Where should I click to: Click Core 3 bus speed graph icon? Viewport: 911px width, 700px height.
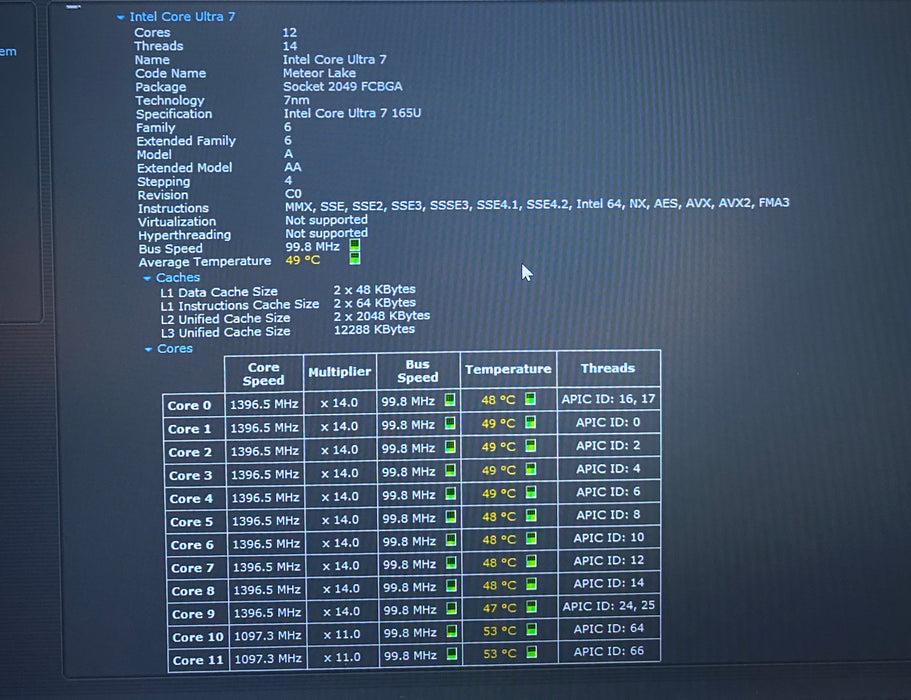450,470
